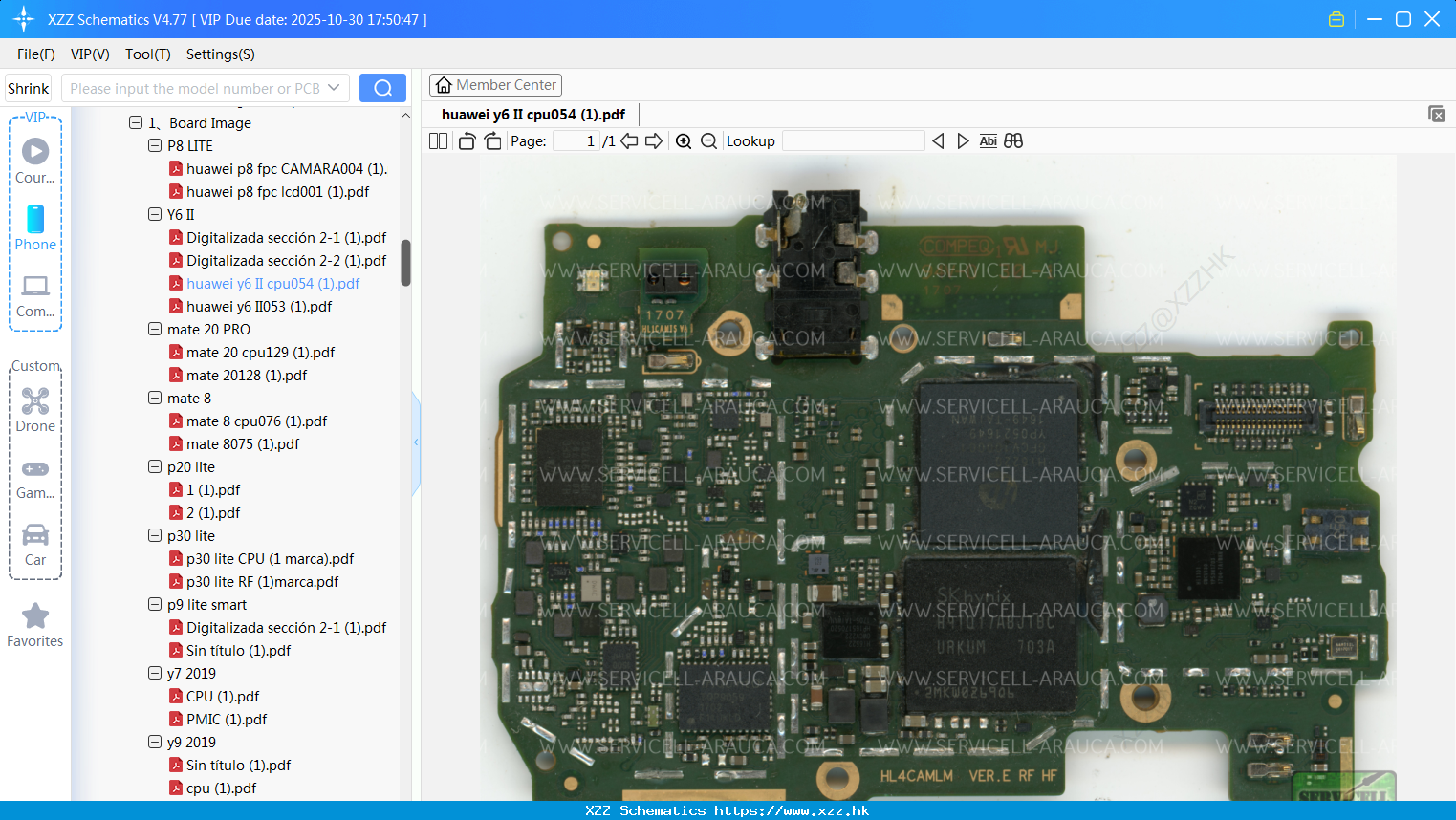The image size is (1456, 820).
Task: Collapse the P8 LITE folder
Action: 155,145
